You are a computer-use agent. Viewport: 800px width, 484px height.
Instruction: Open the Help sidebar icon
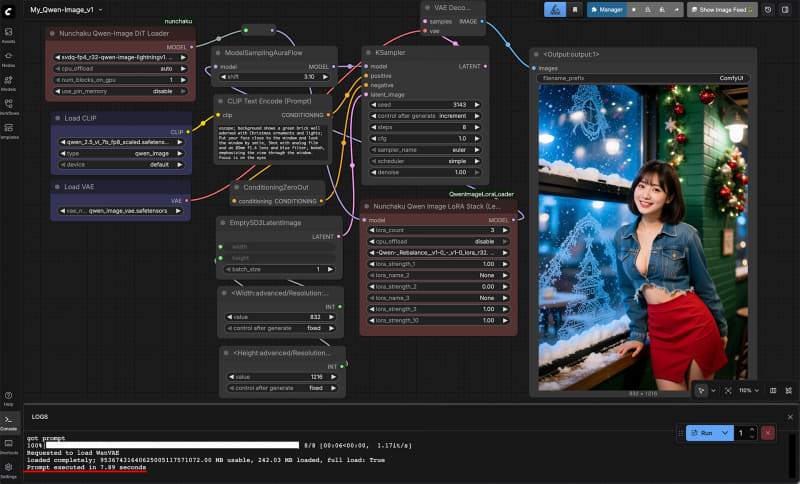coord(9,398)
